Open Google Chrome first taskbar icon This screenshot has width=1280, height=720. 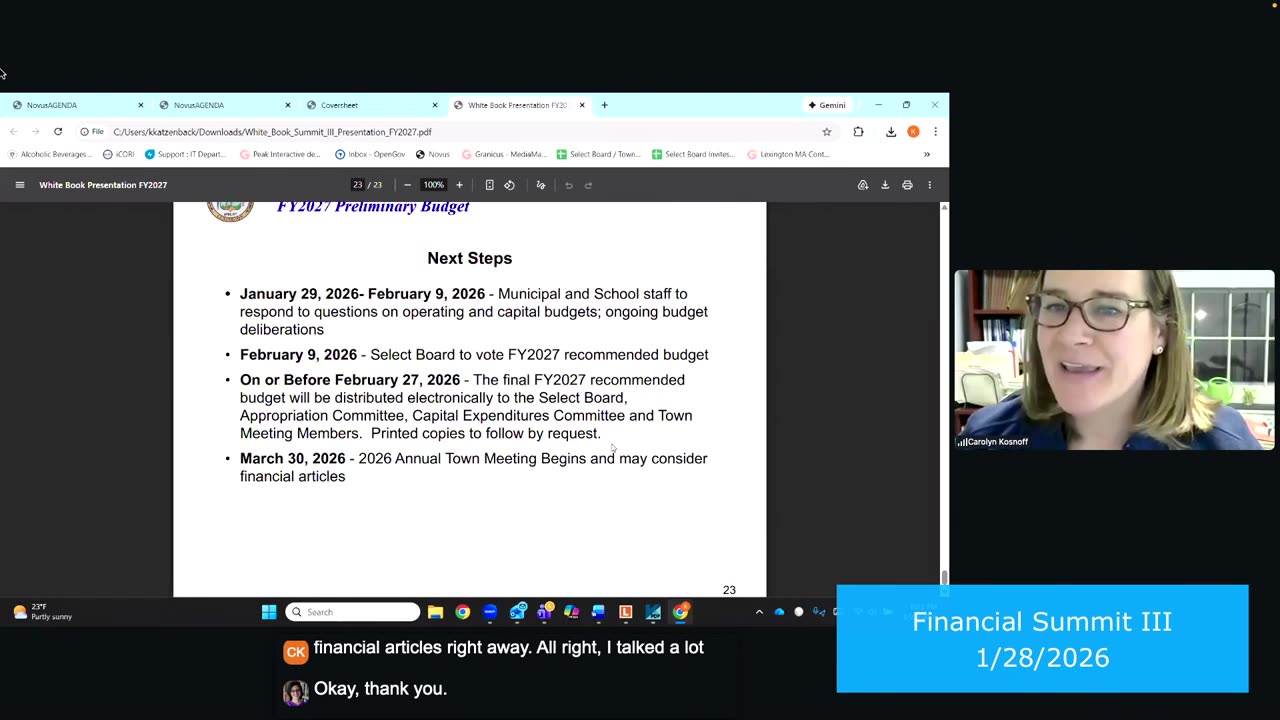[x=462, y=612]
